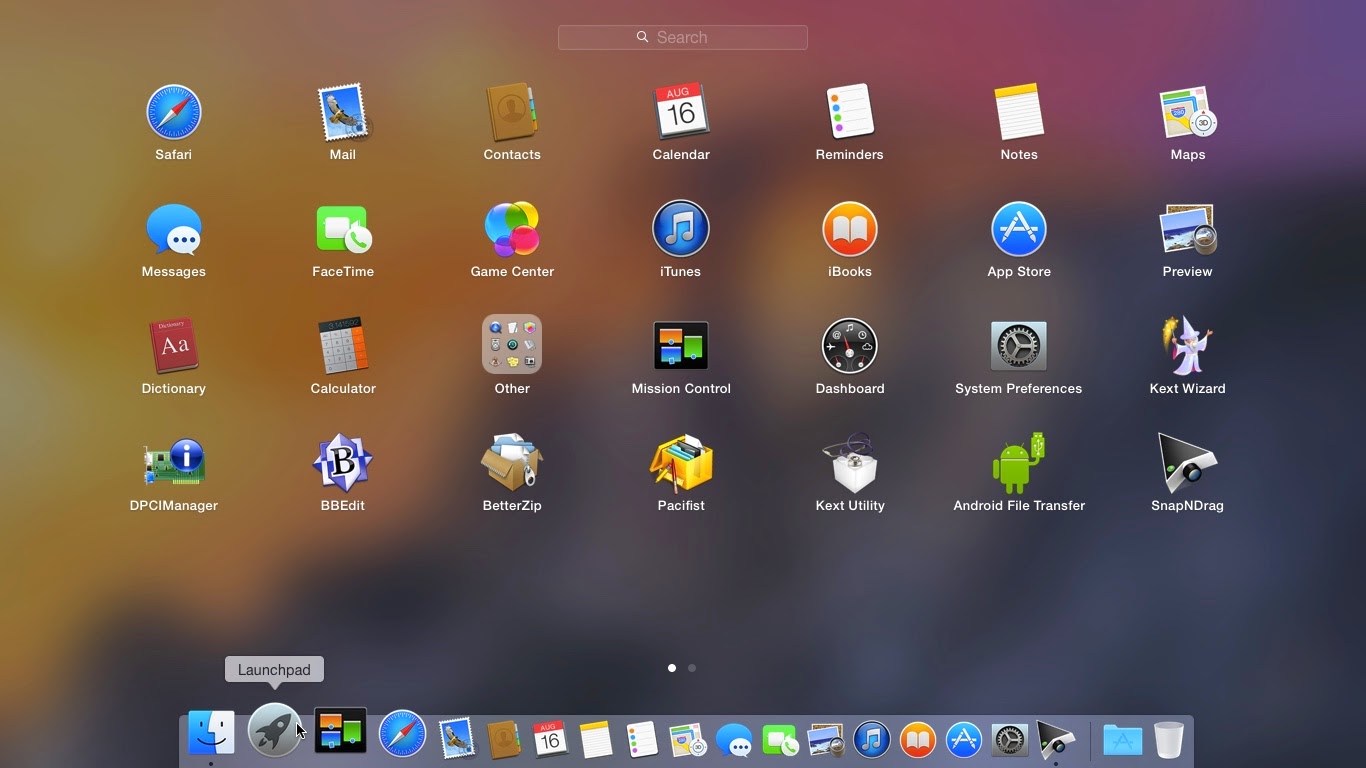
Task: Open Messages from the Dock
Action: [x=734, y=739]
